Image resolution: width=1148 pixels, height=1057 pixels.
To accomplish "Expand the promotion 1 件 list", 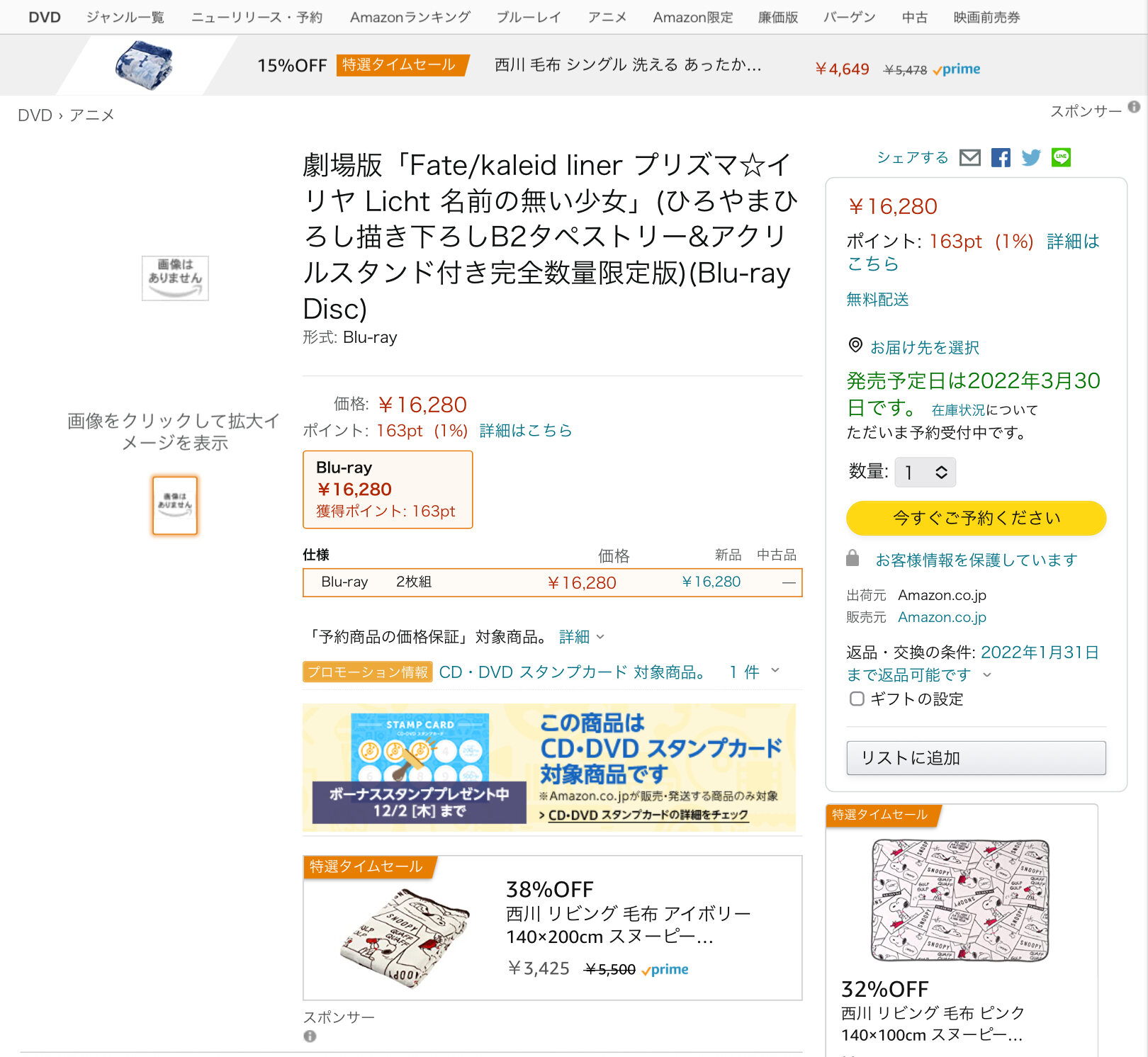I will [x=754, y=672].
